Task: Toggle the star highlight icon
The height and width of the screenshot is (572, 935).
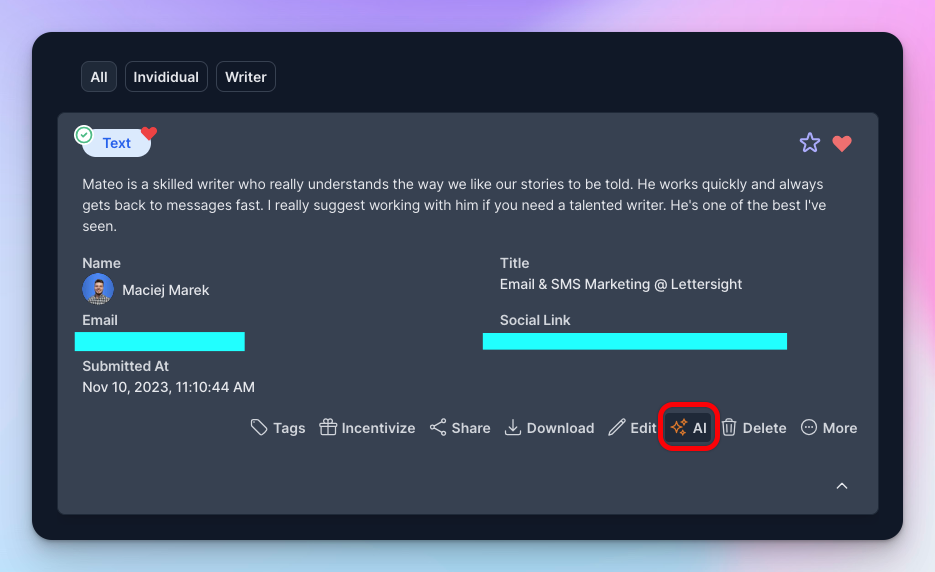Action: [810, 143]
